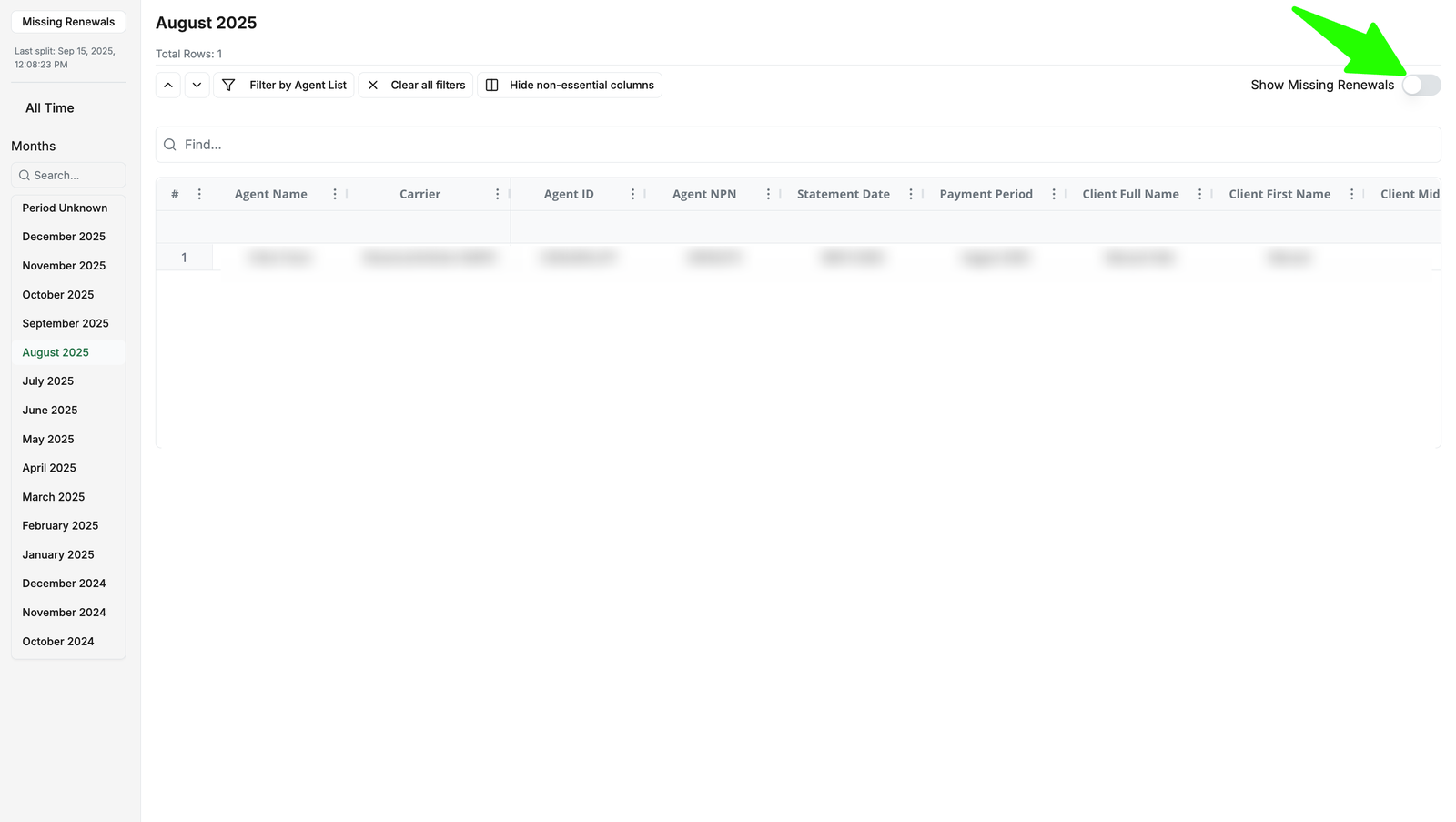Screen dimensions: 1456x822
Task: Select May 2025 month
Action: 68,439
